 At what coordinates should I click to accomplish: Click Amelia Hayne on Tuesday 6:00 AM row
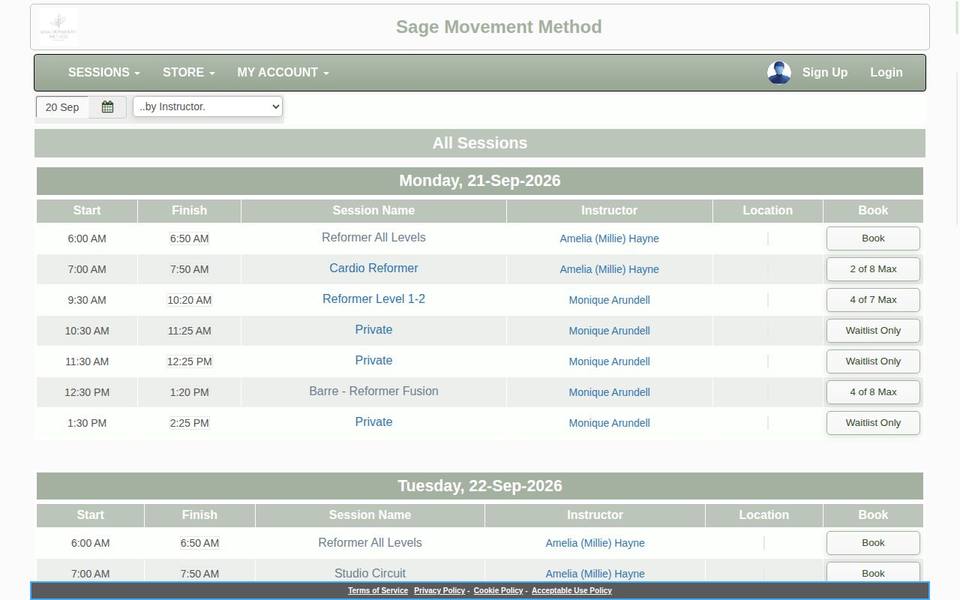click(x=595, y=543)
